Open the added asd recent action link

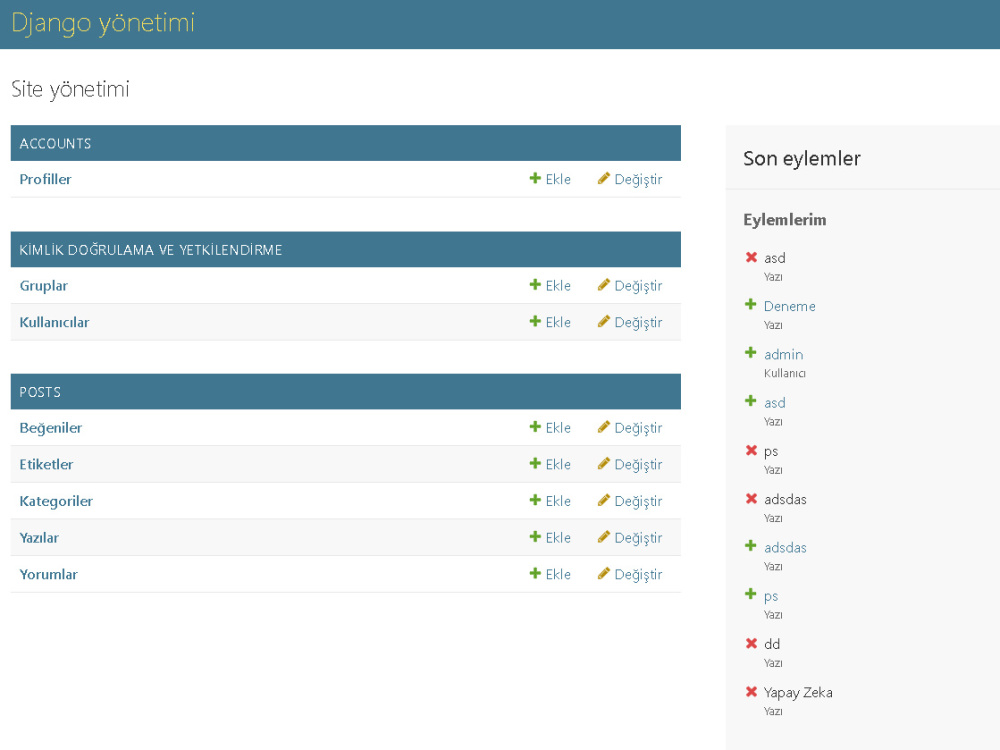[x=774, y=403]
